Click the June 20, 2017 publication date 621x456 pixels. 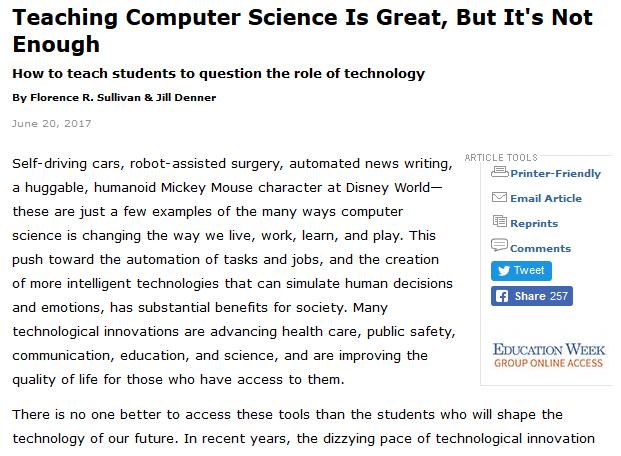tap(51, 124)
